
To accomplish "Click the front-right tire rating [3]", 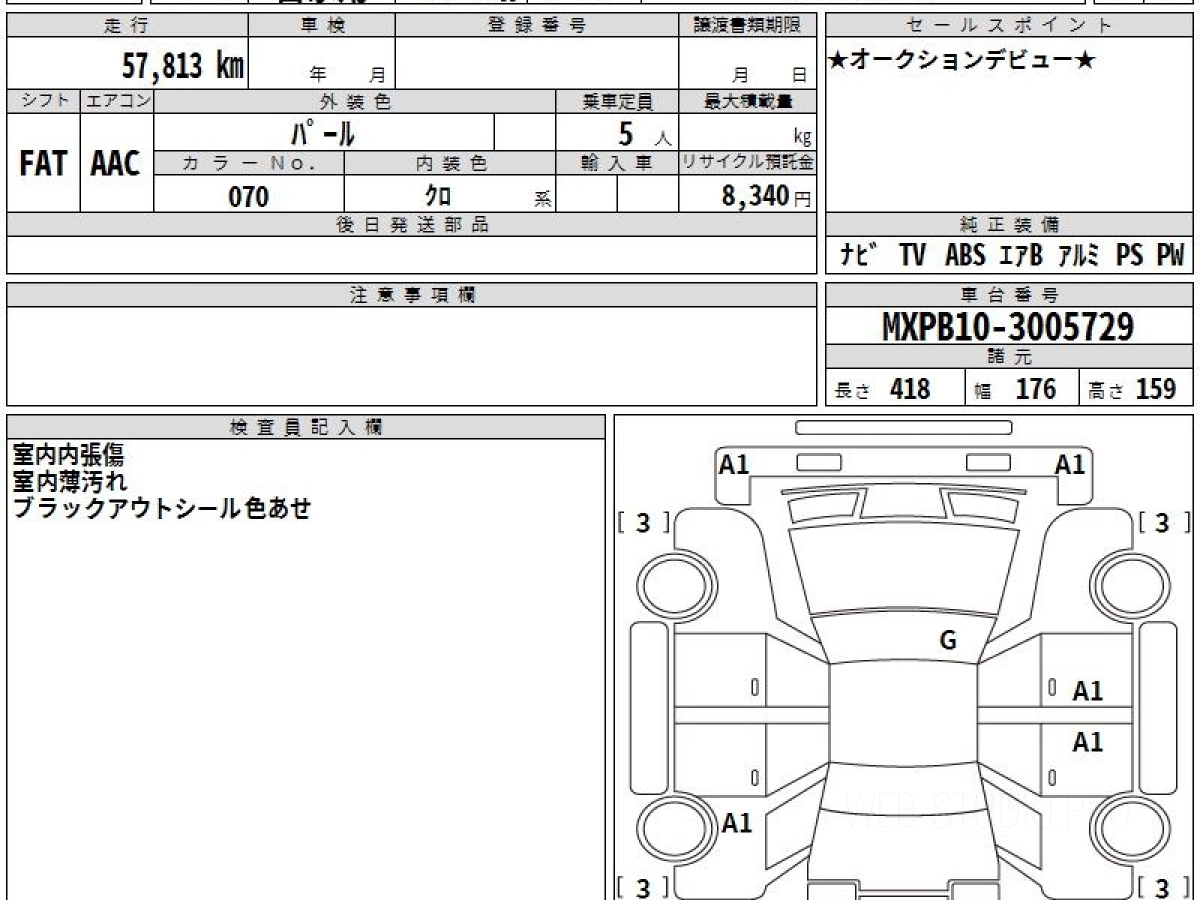I will [1163, 523].
